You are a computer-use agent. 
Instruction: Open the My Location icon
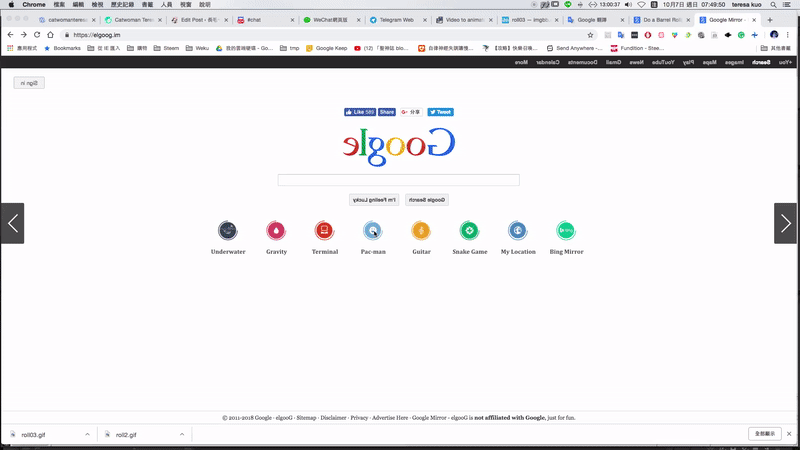tap(518, 231)
